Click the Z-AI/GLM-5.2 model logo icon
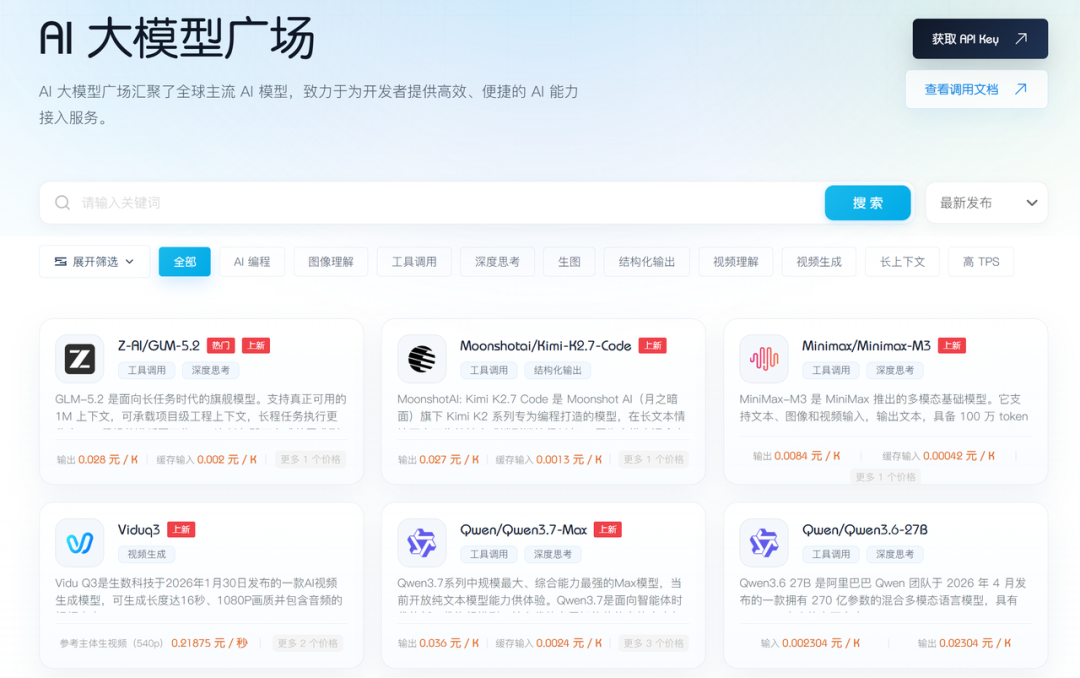1080x678 pixels. (x=80, y=359)
